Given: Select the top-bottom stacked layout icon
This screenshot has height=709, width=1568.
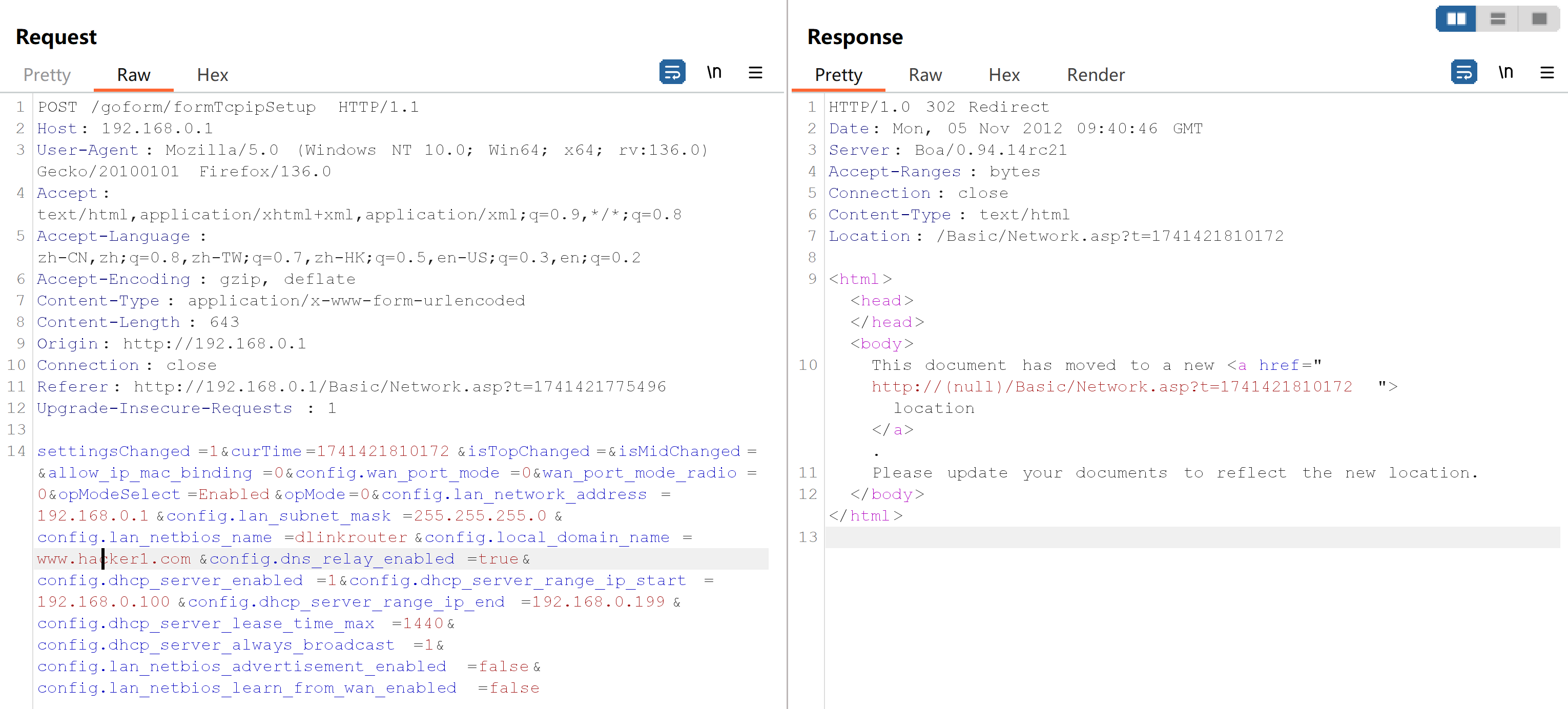Looking at the screenshot, I should point(1497,19).
